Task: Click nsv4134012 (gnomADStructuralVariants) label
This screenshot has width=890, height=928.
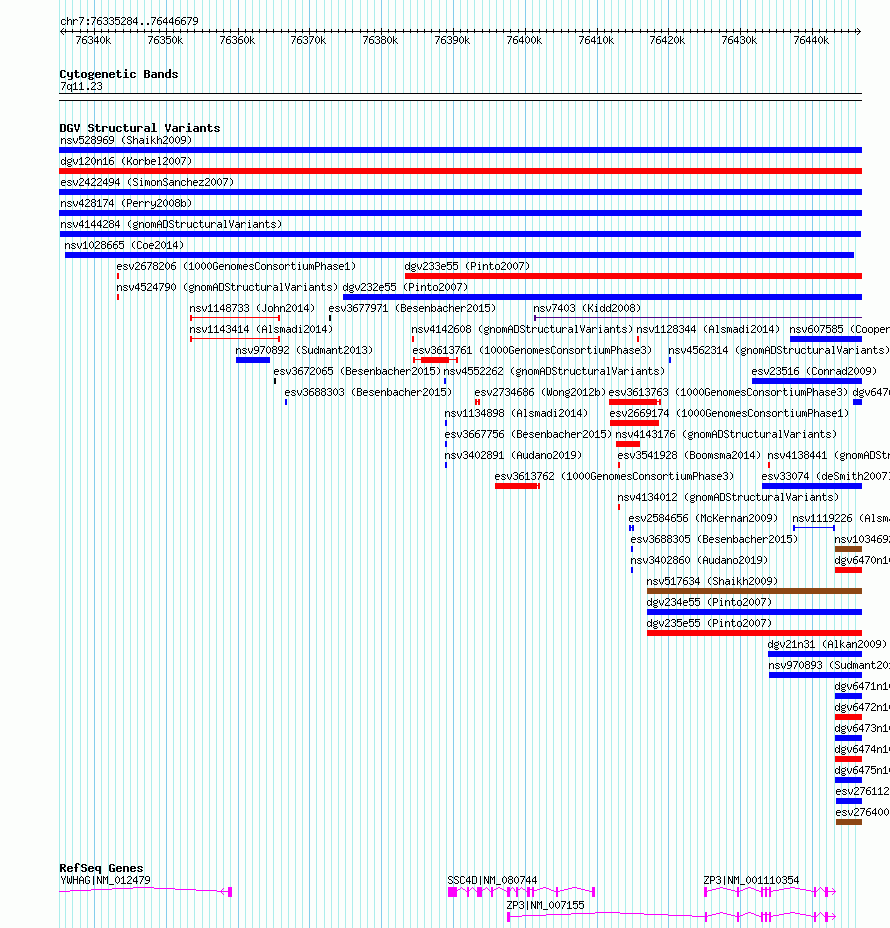Action: click(728, 497)
